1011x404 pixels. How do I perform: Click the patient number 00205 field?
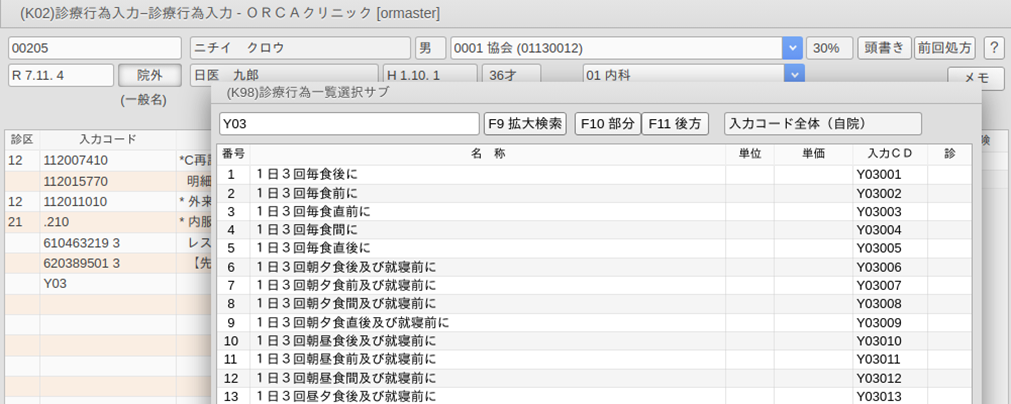tap(95, 48)
